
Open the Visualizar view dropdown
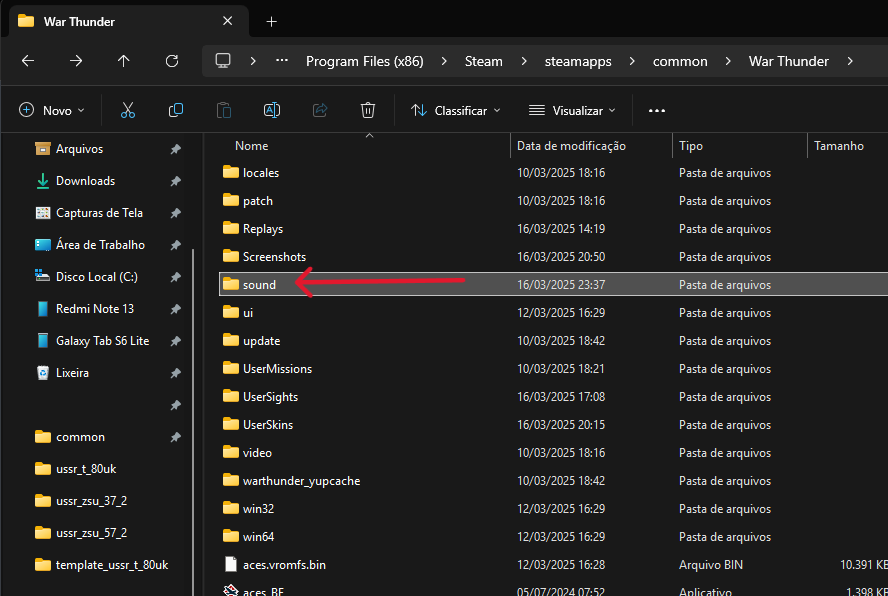pos(573,110)
